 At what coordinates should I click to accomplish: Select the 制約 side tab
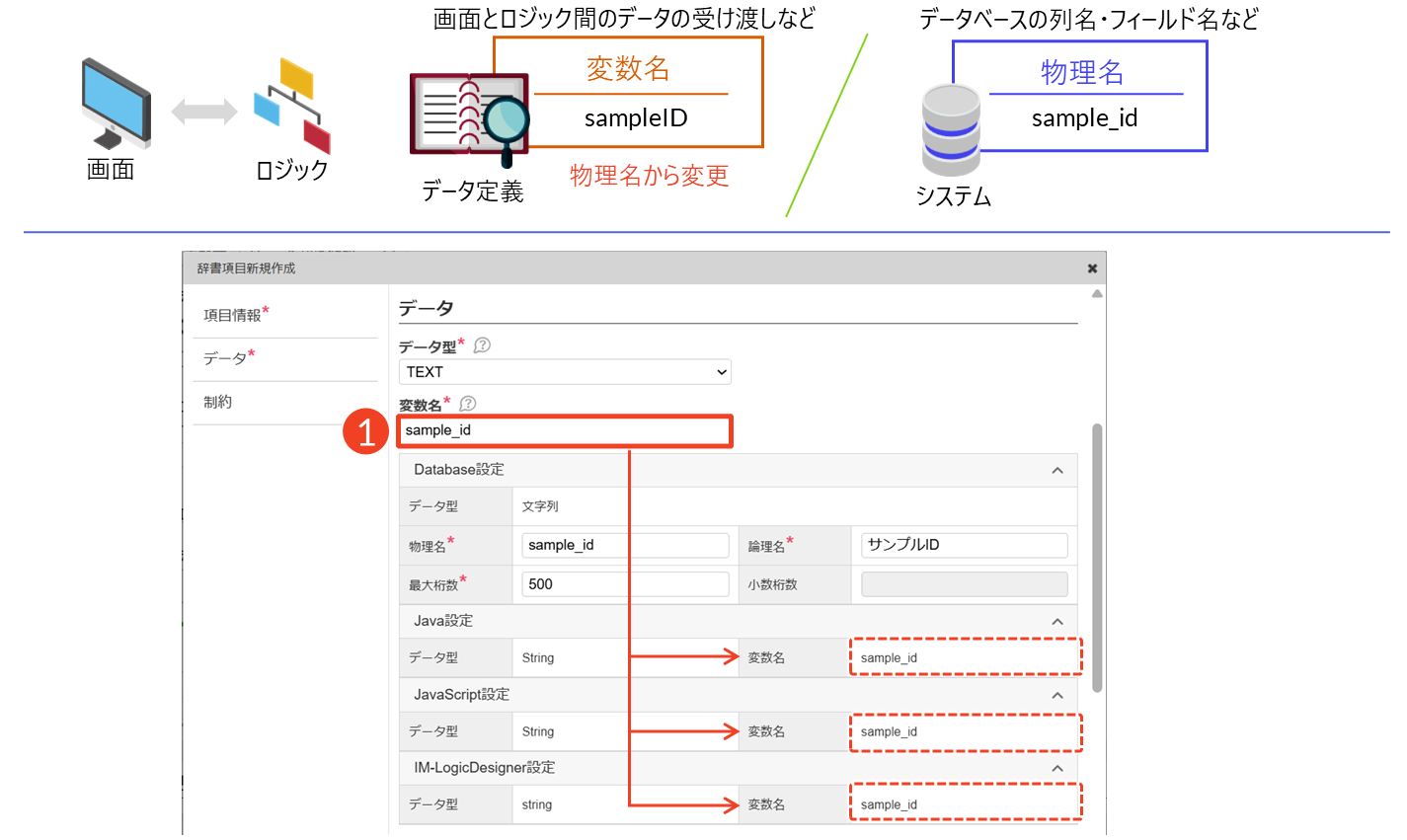tap(218, 403)
